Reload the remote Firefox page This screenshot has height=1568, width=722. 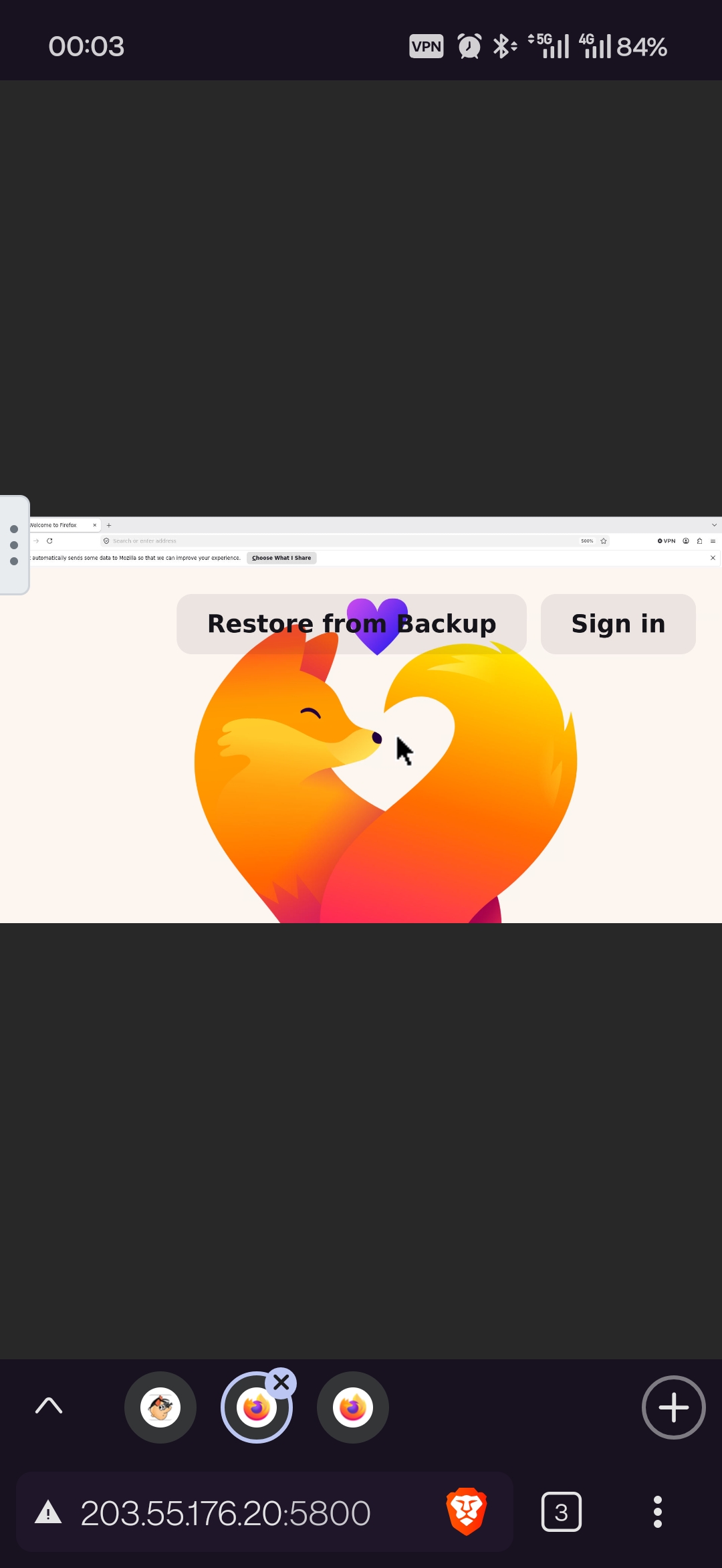tap(49, 541)
